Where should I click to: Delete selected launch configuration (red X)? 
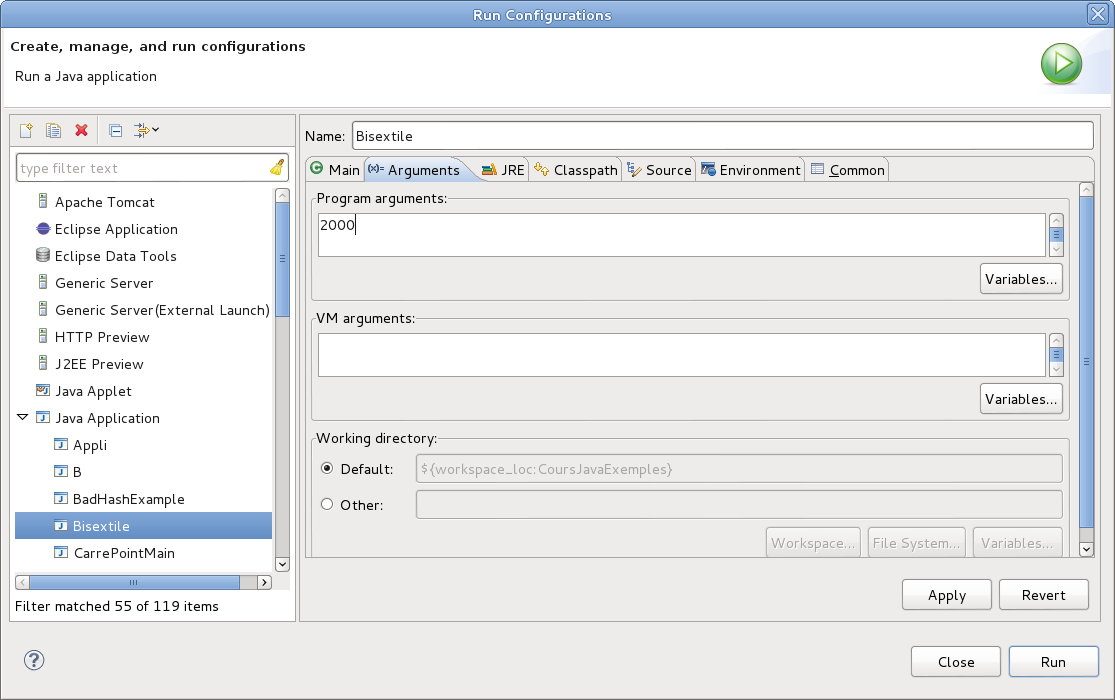(81, 130)
